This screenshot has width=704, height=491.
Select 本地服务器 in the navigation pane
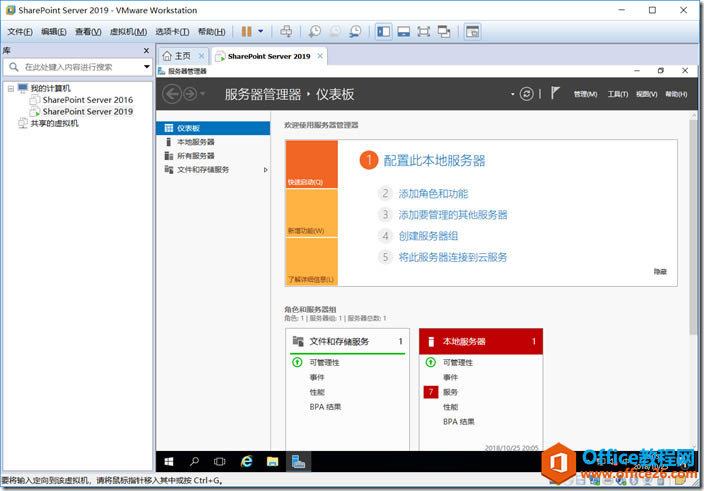tap(213, 142)
